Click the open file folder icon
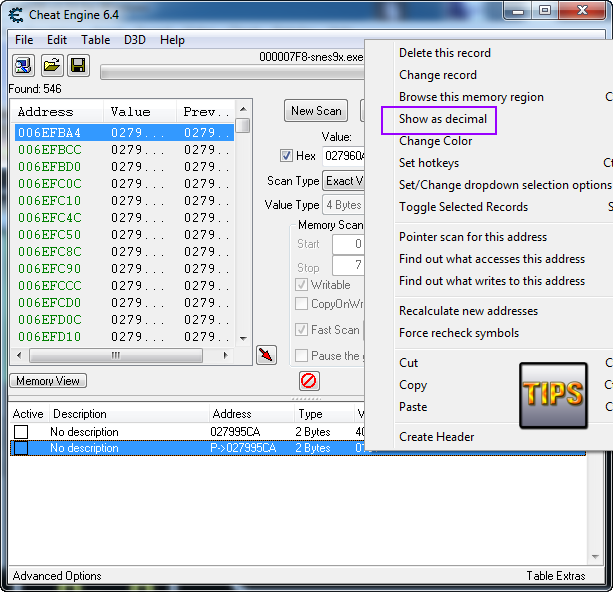This screenshot has width=613, height=592. coord(52,65)
